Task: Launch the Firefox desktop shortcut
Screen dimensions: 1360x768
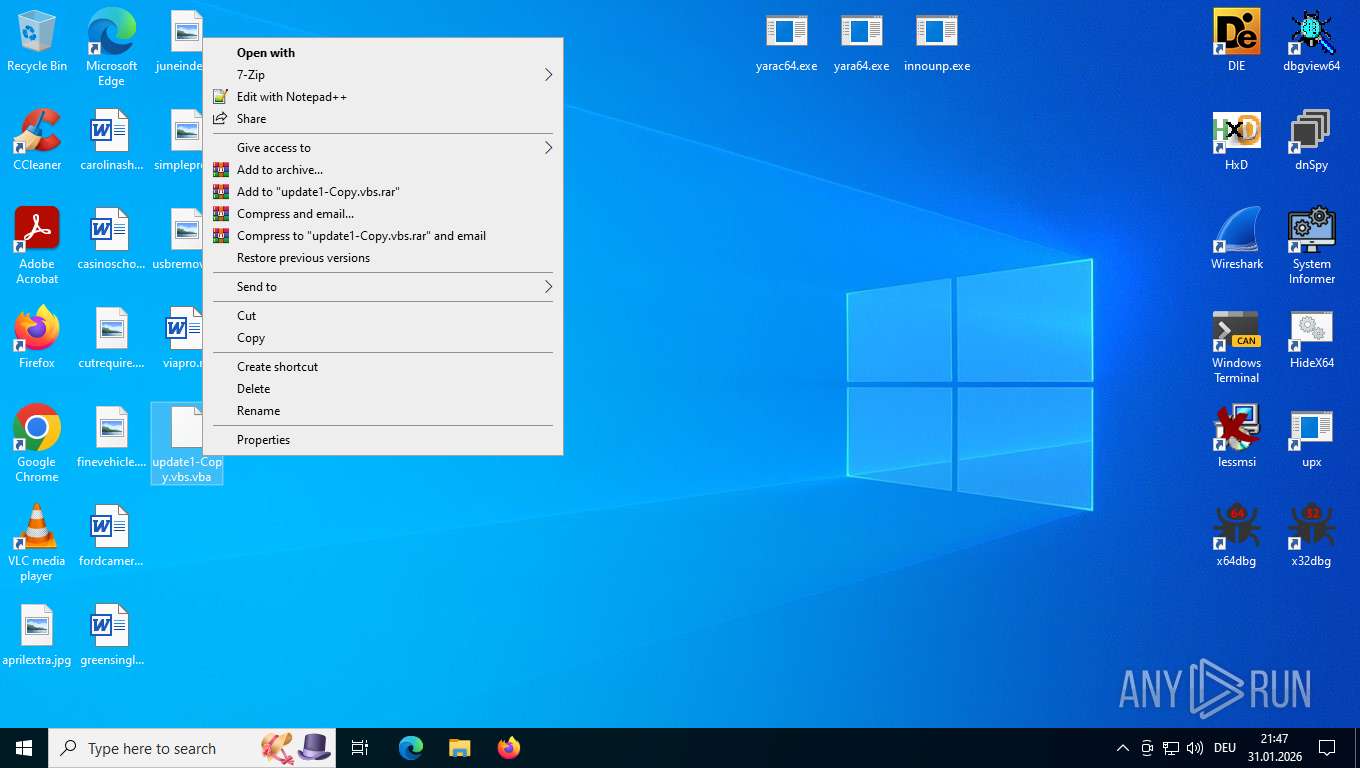Action: [x=37, y=338]
